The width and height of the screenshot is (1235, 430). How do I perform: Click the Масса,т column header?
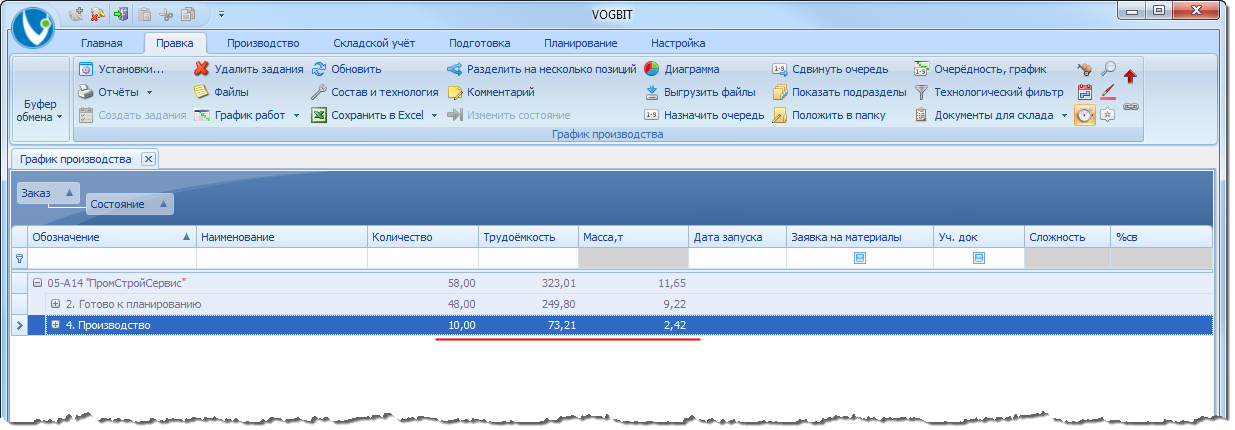[x=633, y=237]
